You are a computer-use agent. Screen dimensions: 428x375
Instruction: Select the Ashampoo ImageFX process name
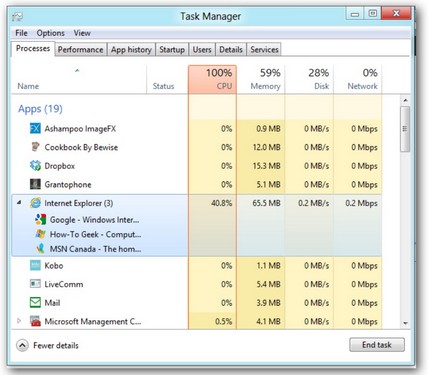click(80, 129)
